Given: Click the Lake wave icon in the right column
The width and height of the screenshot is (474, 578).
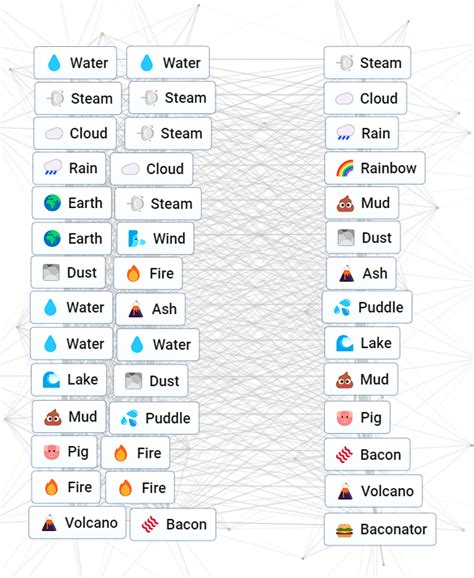Looking at the screenshot, I should (x=345, y=343).
